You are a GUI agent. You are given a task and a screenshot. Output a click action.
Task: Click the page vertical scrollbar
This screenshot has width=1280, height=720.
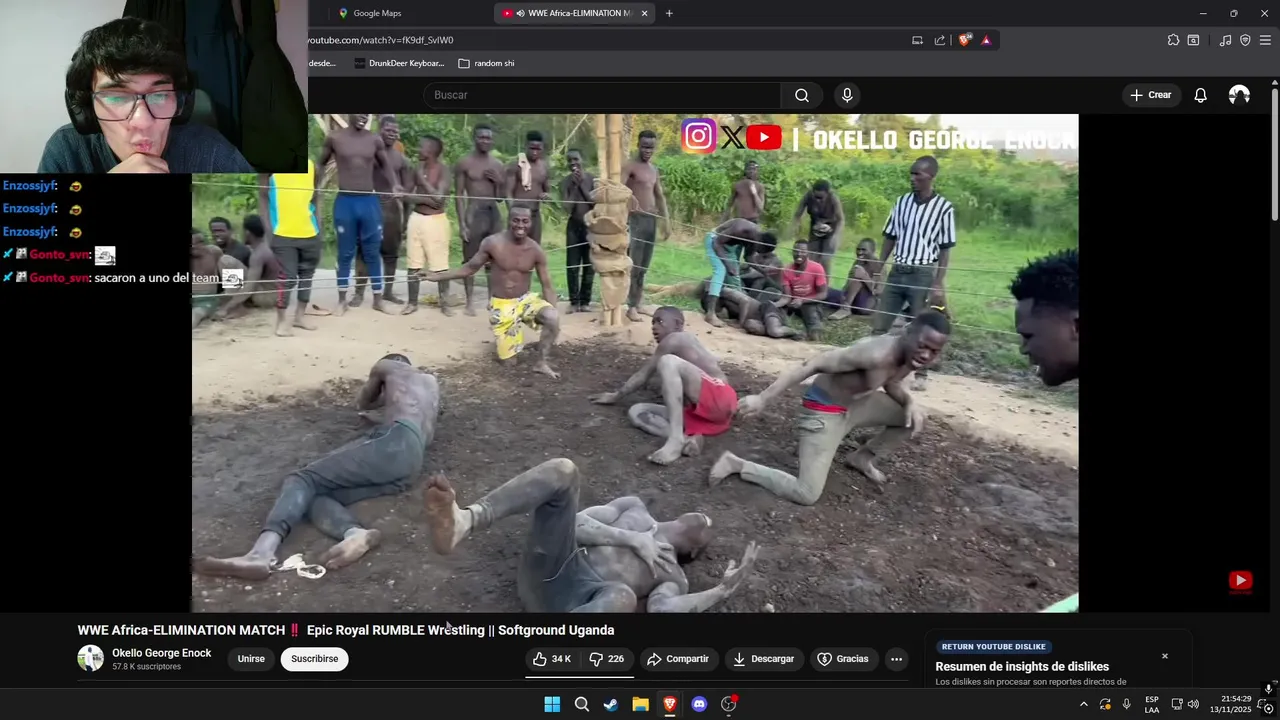(1274, 155)
